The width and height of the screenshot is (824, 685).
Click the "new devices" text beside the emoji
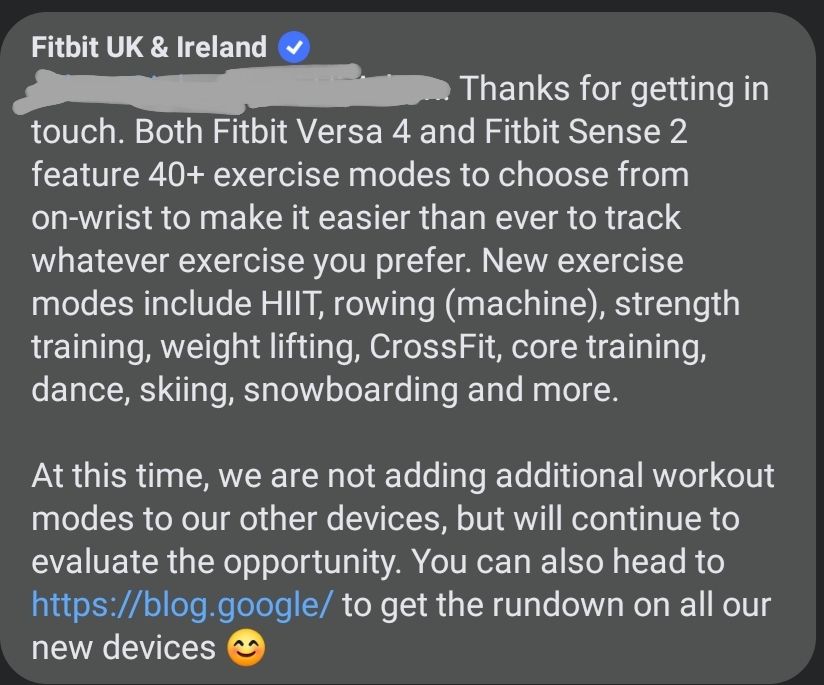click(124, 648)
